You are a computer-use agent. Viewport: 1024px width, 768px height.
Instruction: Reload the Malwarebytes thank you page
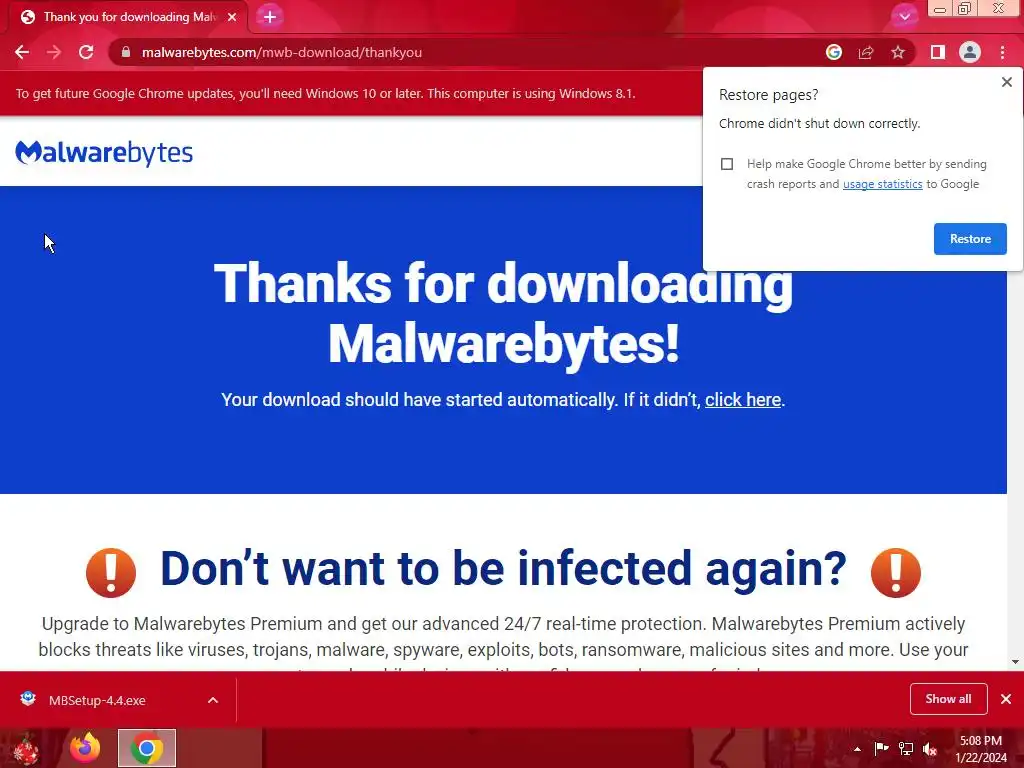pyautogui.click(x=86, y=52)
